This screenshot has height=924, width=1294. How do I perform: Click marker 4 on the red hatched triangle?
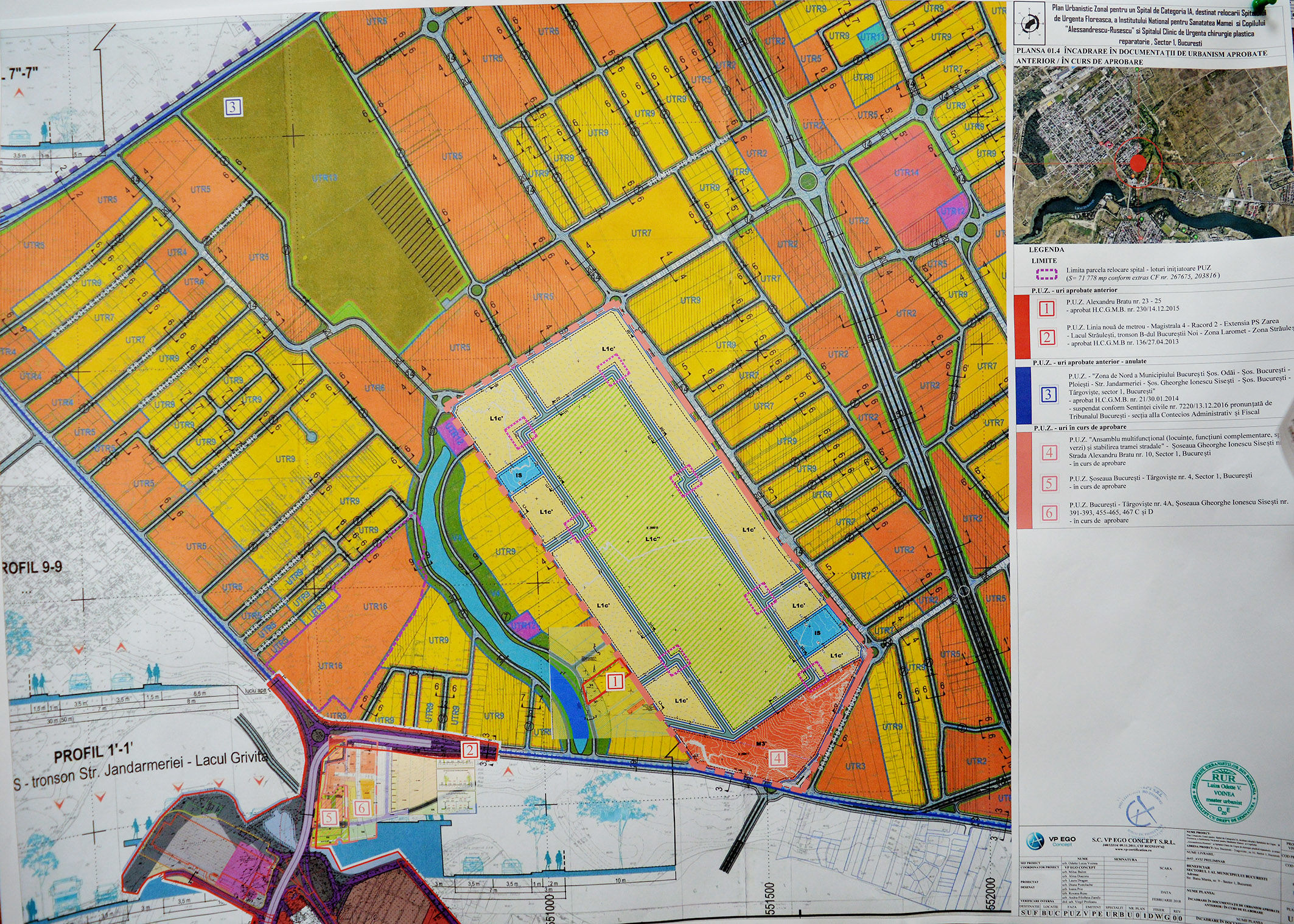coord(778,758)
